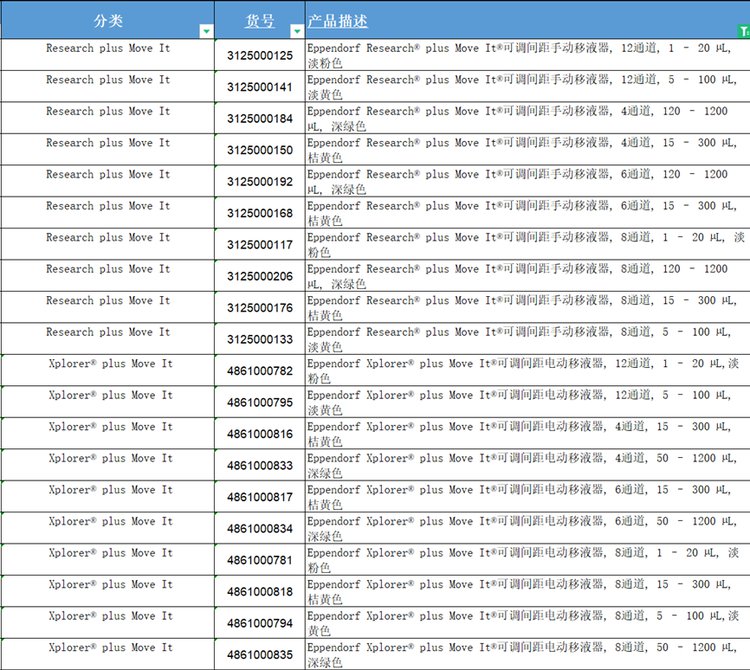
Task: Select the 分类 header cell
Action: [x=107, y=20]
